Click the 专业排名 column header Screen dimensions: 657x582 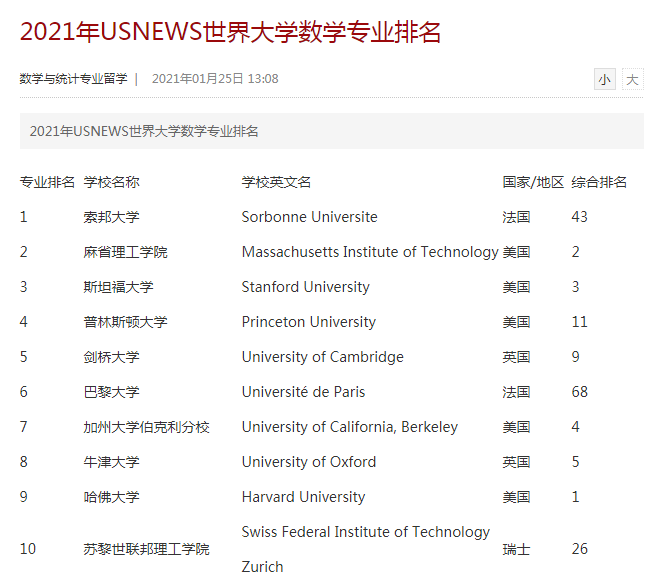point(47,182)
